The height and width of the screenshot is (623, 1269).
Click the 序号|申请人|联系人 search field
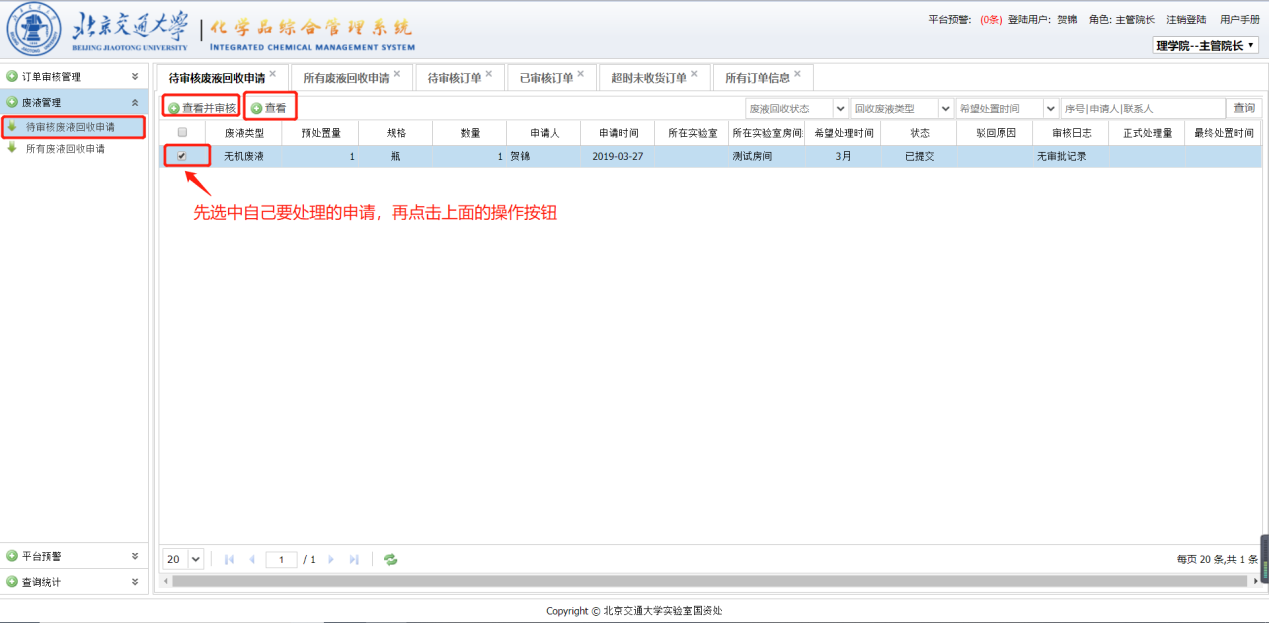pos(1142,108)
